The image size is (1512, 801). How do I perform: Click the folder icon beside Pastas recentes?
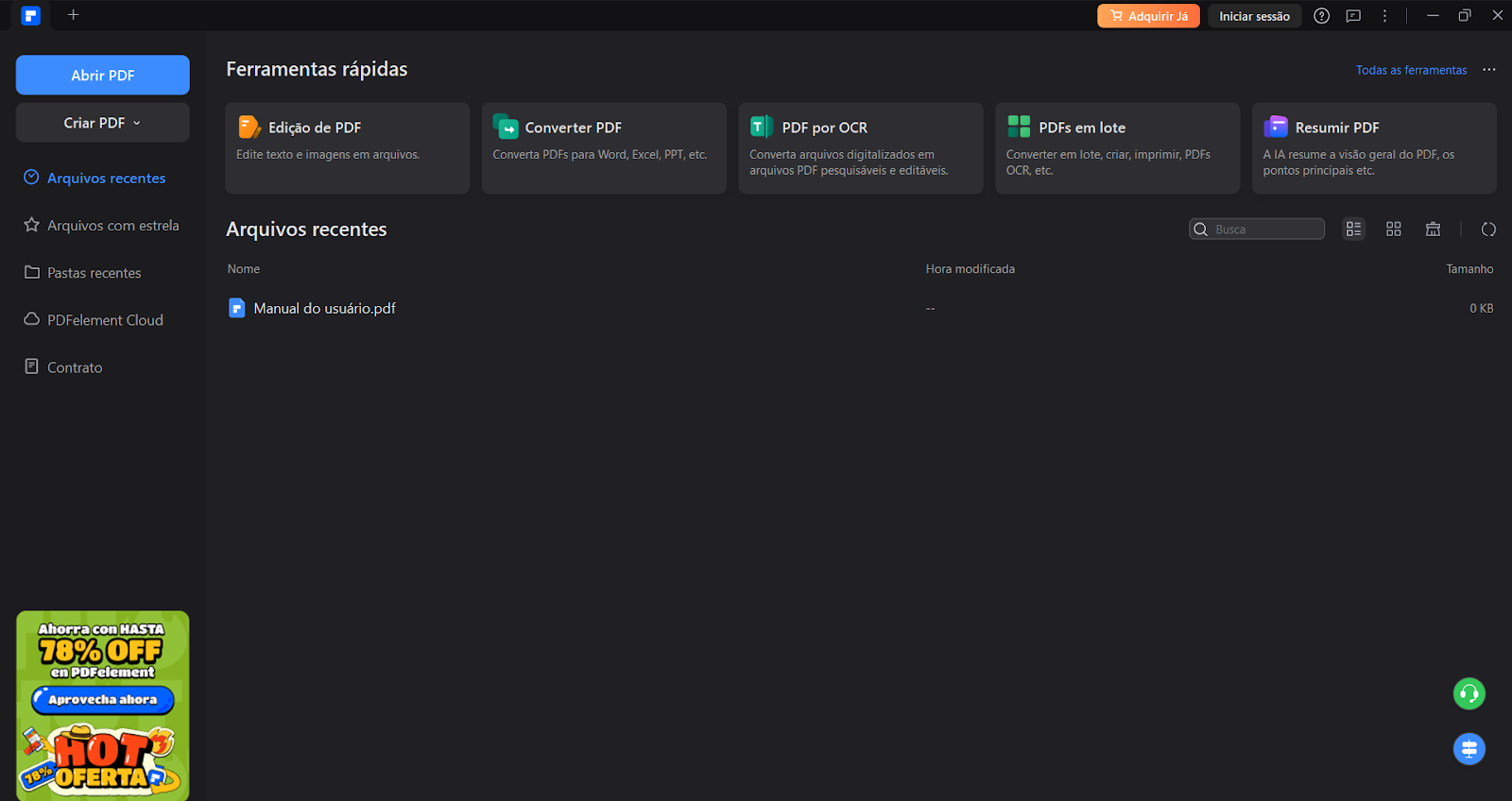(31, 272)
